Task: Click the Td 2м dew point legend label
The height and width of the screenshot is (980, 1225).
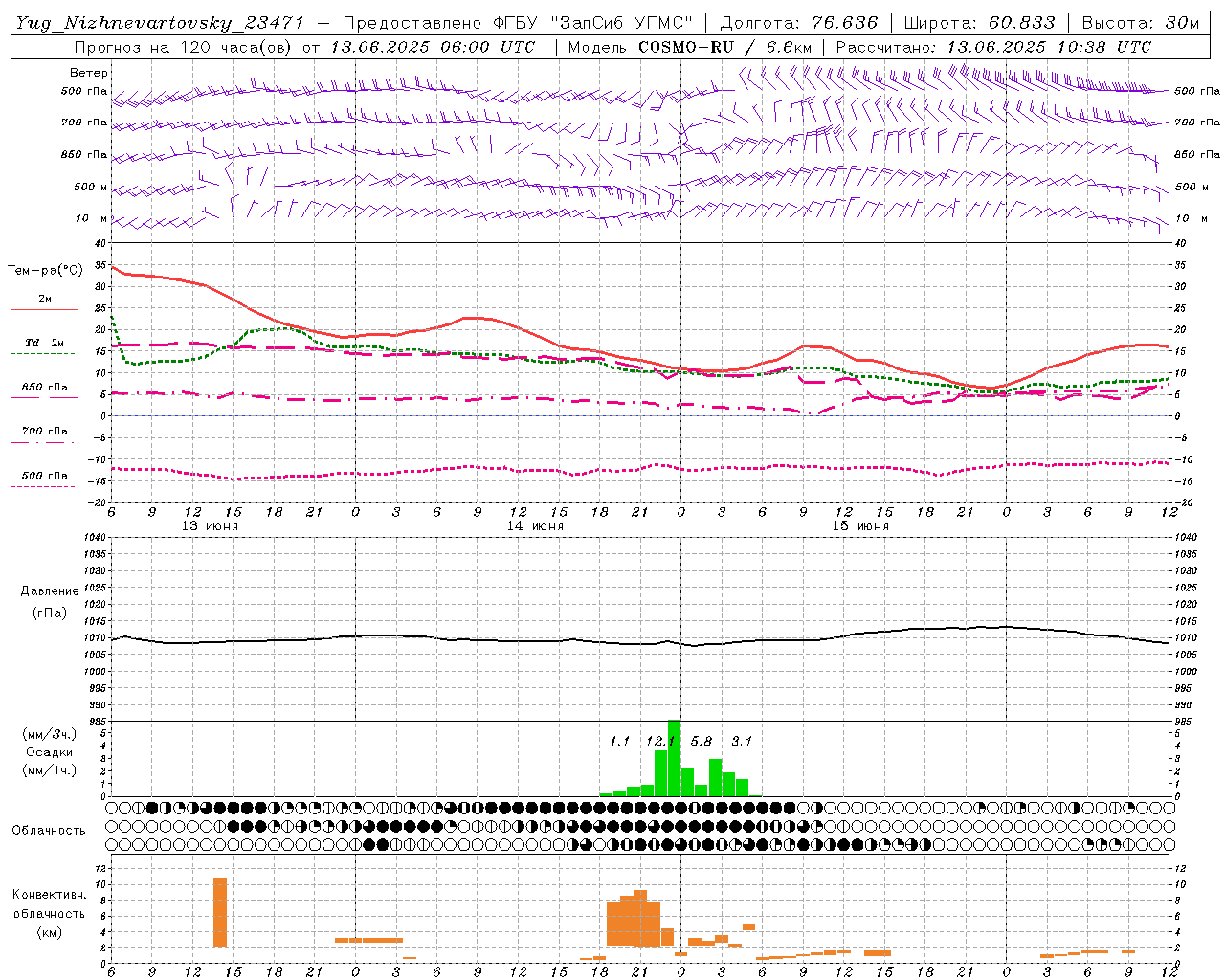Action: (x=44, y=343)
